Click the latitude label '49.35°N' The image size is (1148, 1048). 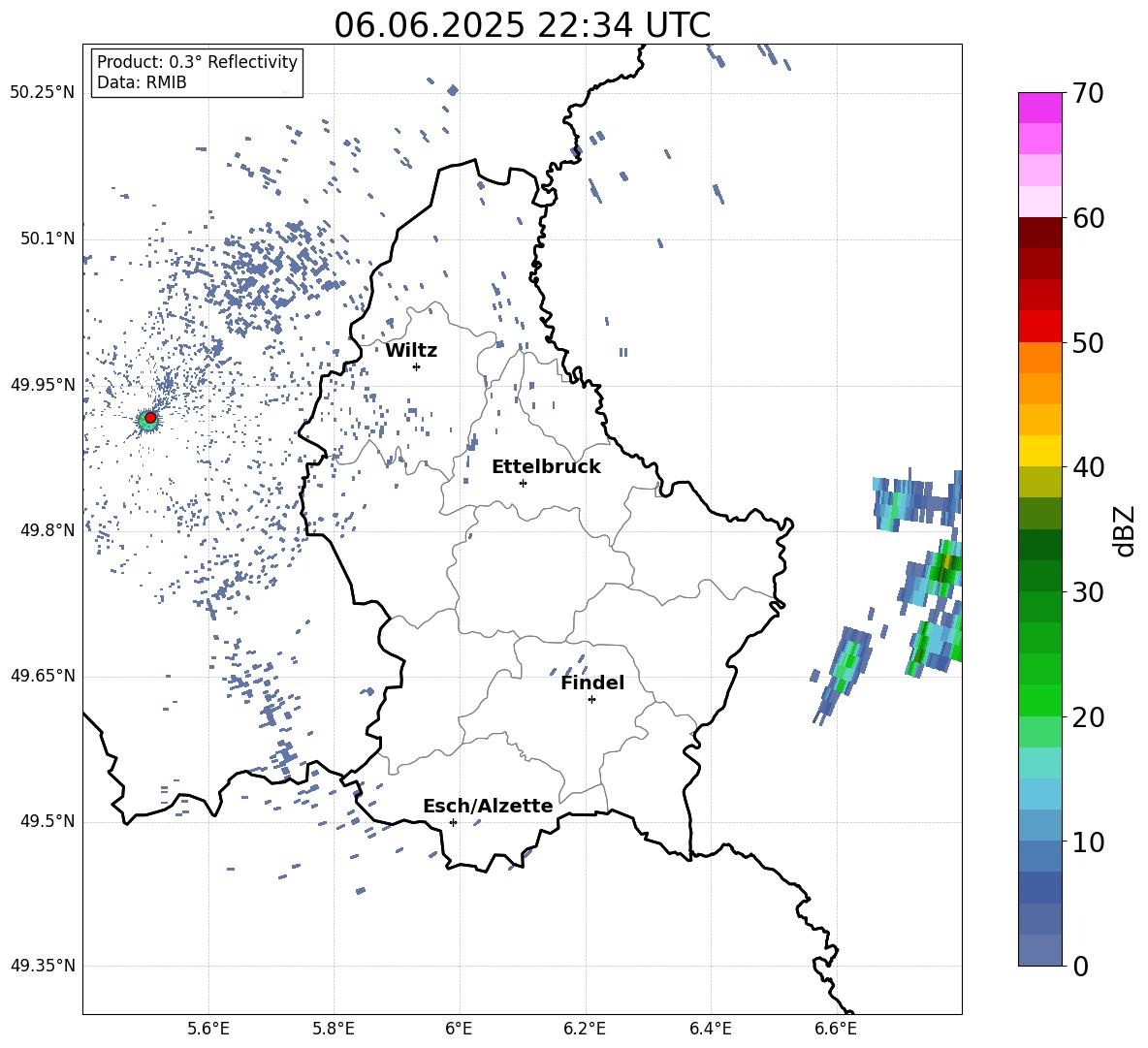coord(43,966)
